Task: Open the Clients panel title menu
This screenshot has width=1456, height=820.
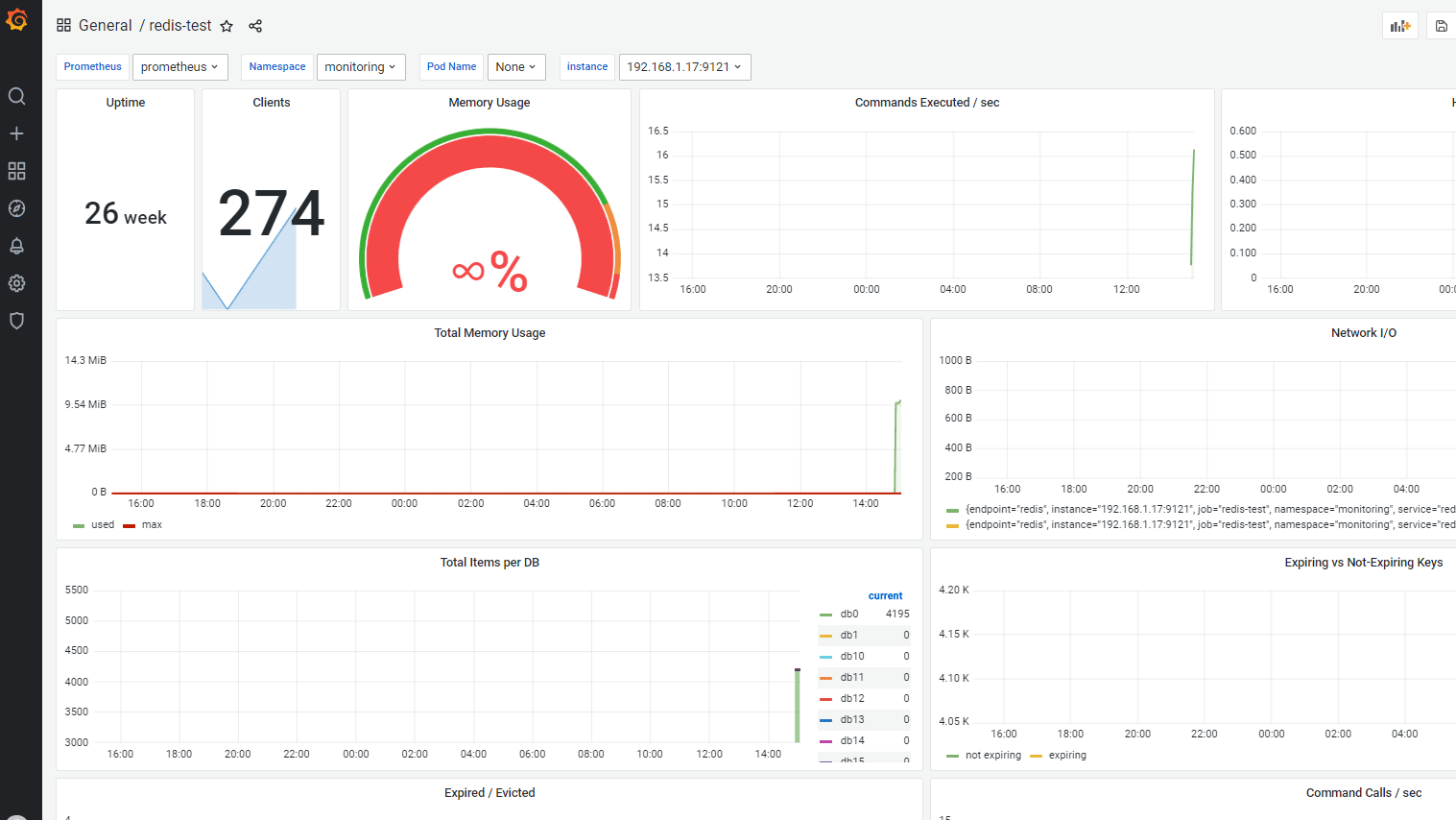Action: pyautogui.click(x=272, y=103)
